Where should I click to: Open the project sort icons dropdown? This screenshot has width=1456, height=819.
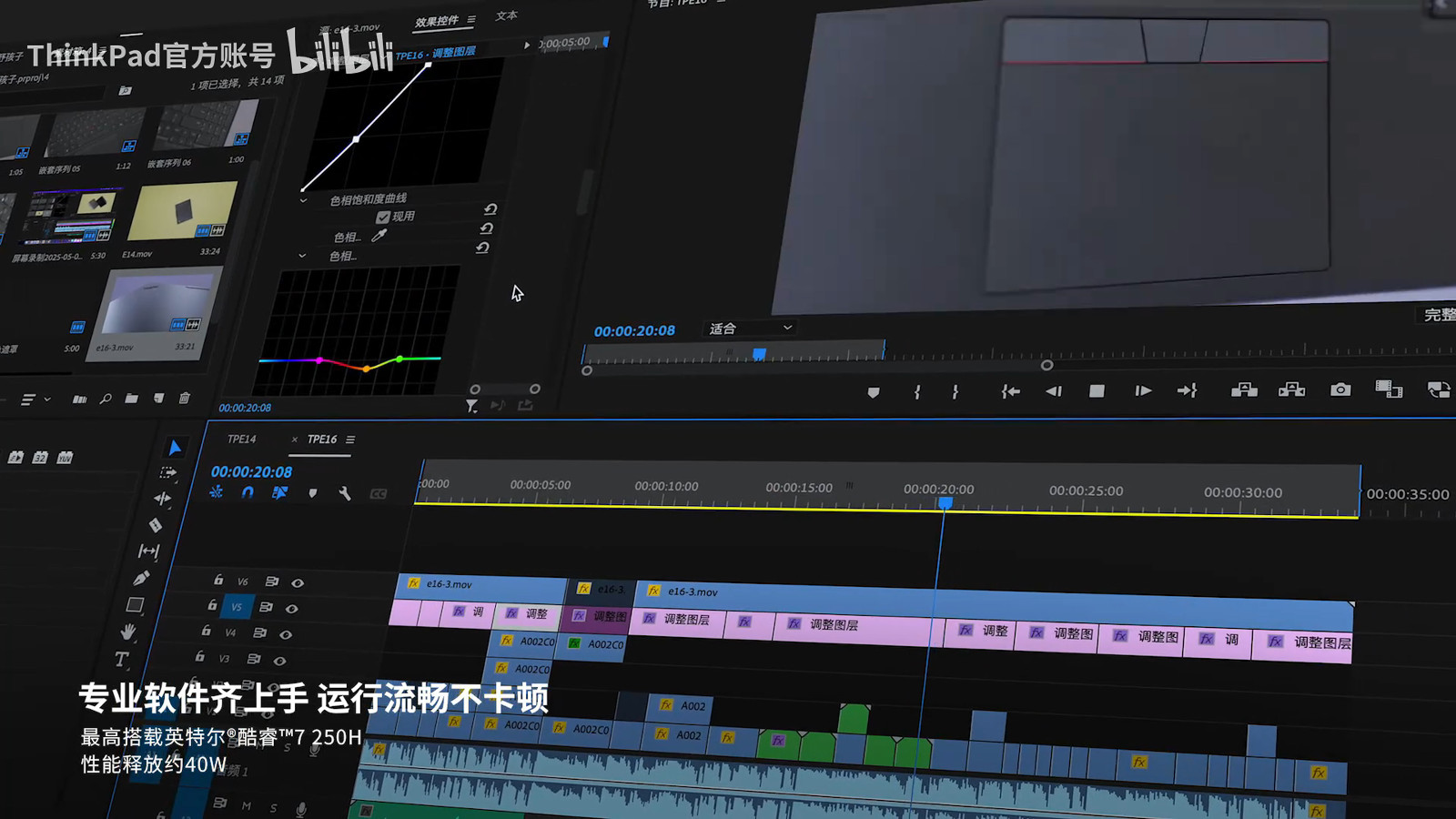(x=35, y=399)
